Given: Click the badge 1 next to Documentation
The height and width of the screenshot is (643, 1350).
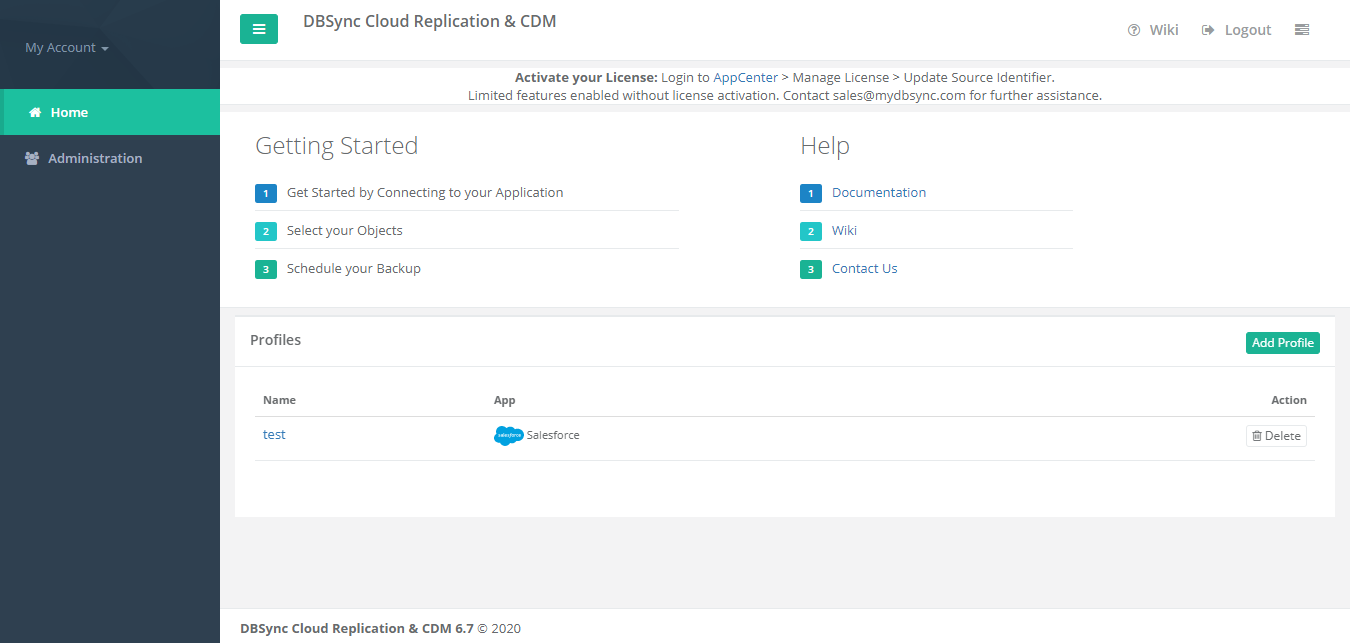Looking at the screenshot, I should click(810, 193).
